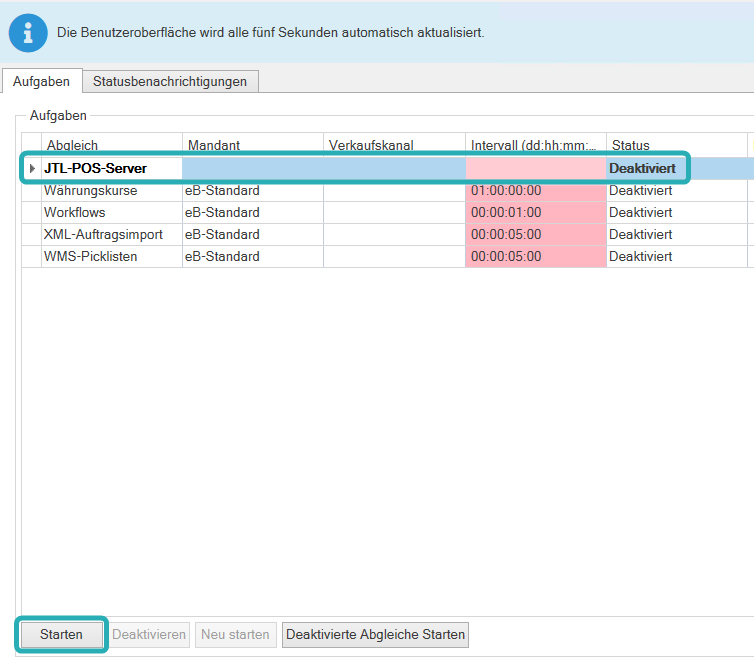Select the XML-Auftragsimport row
Viewport: 754px width, 659px height.
click(388, 235)
